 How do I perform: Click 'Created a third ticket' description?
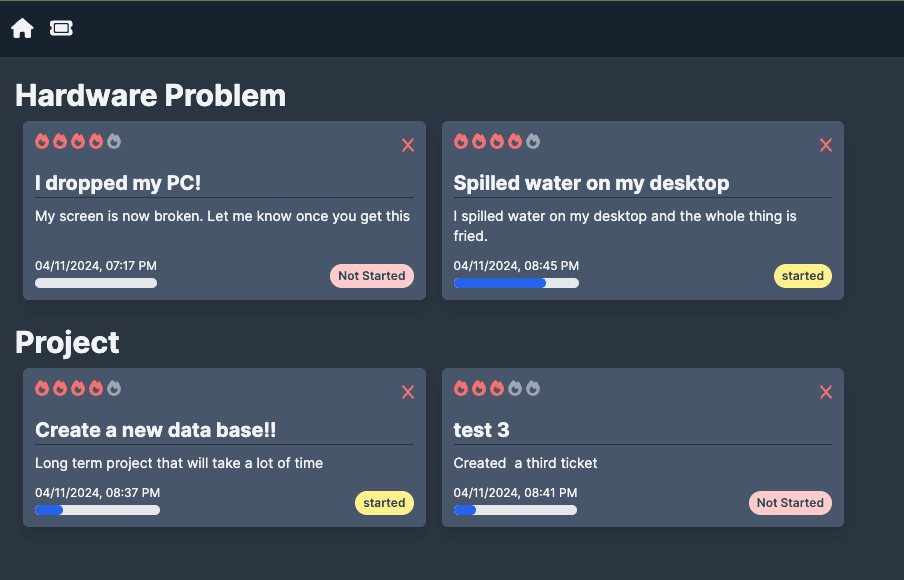(x=525, y=463)
